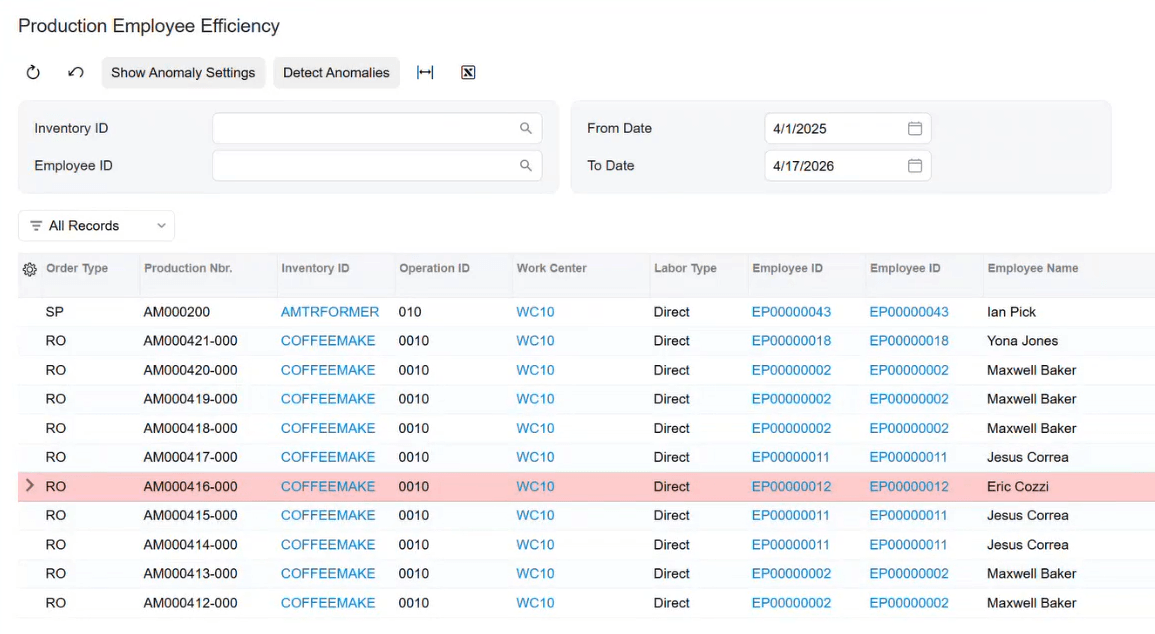Open the All Records filter dropdown
The image size is (1155, 634).
tap(96, 226)
